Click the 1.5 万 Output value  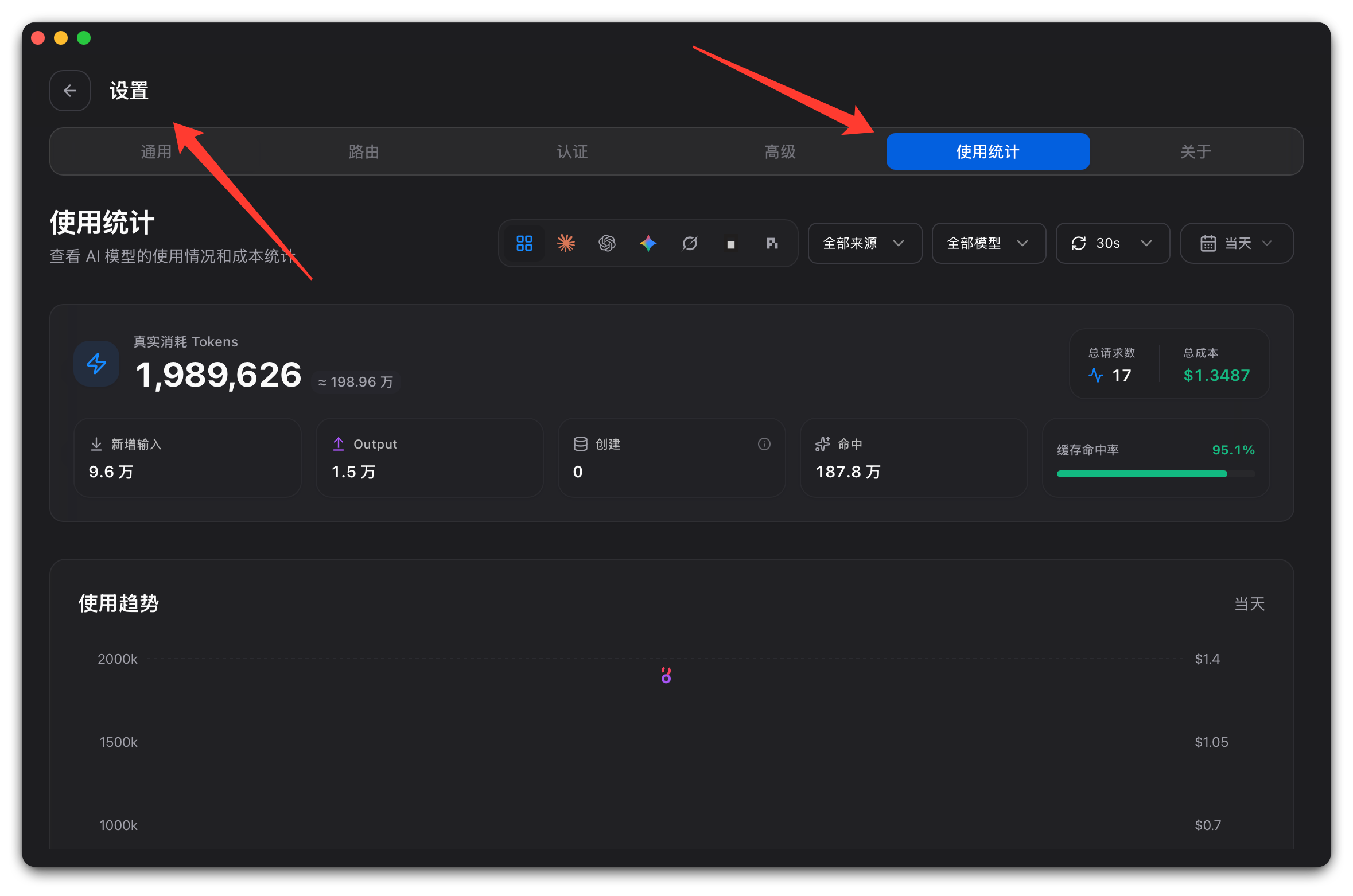[x=353, y=472]
